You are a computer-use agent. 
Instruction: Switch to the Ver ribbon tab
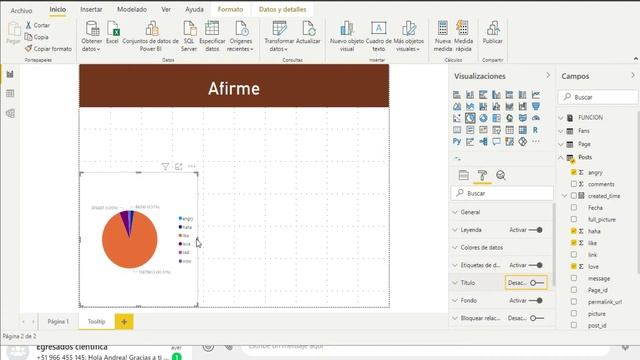[166, 9]
